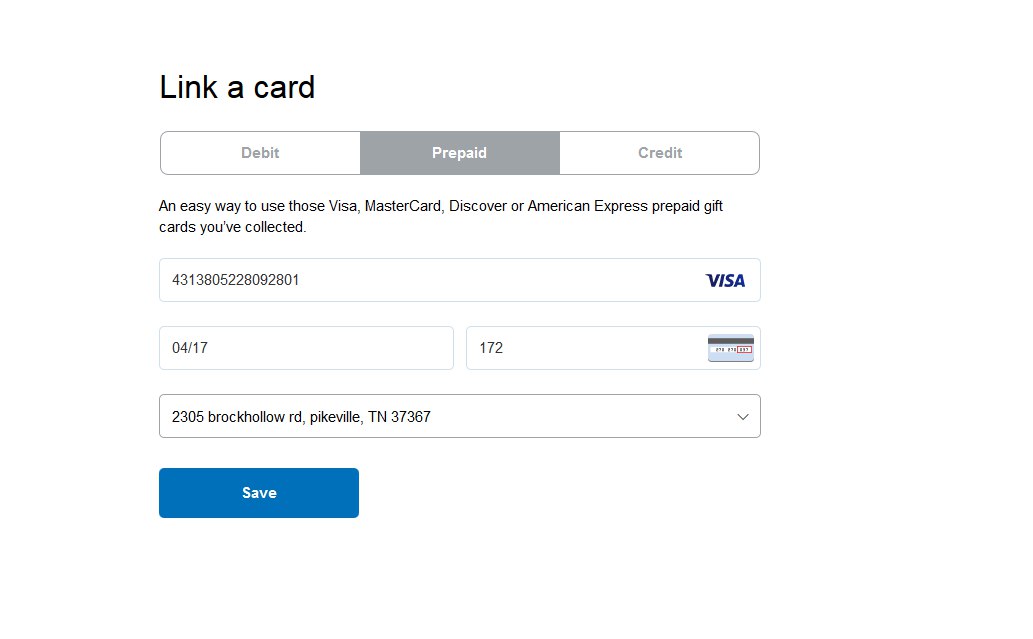Click the word 'MasterCard' in the description

click(x=404, y=206)
